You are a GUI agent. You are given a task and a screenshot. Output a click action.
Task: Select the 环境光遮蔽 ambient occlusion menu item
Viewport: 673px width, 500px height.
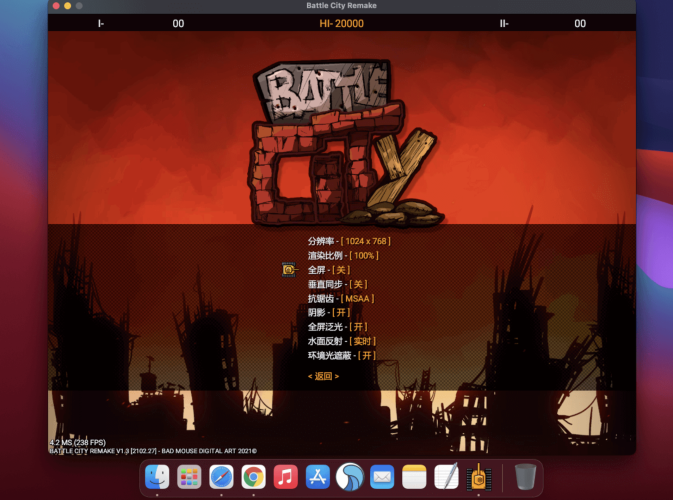(x=343, y=355)
